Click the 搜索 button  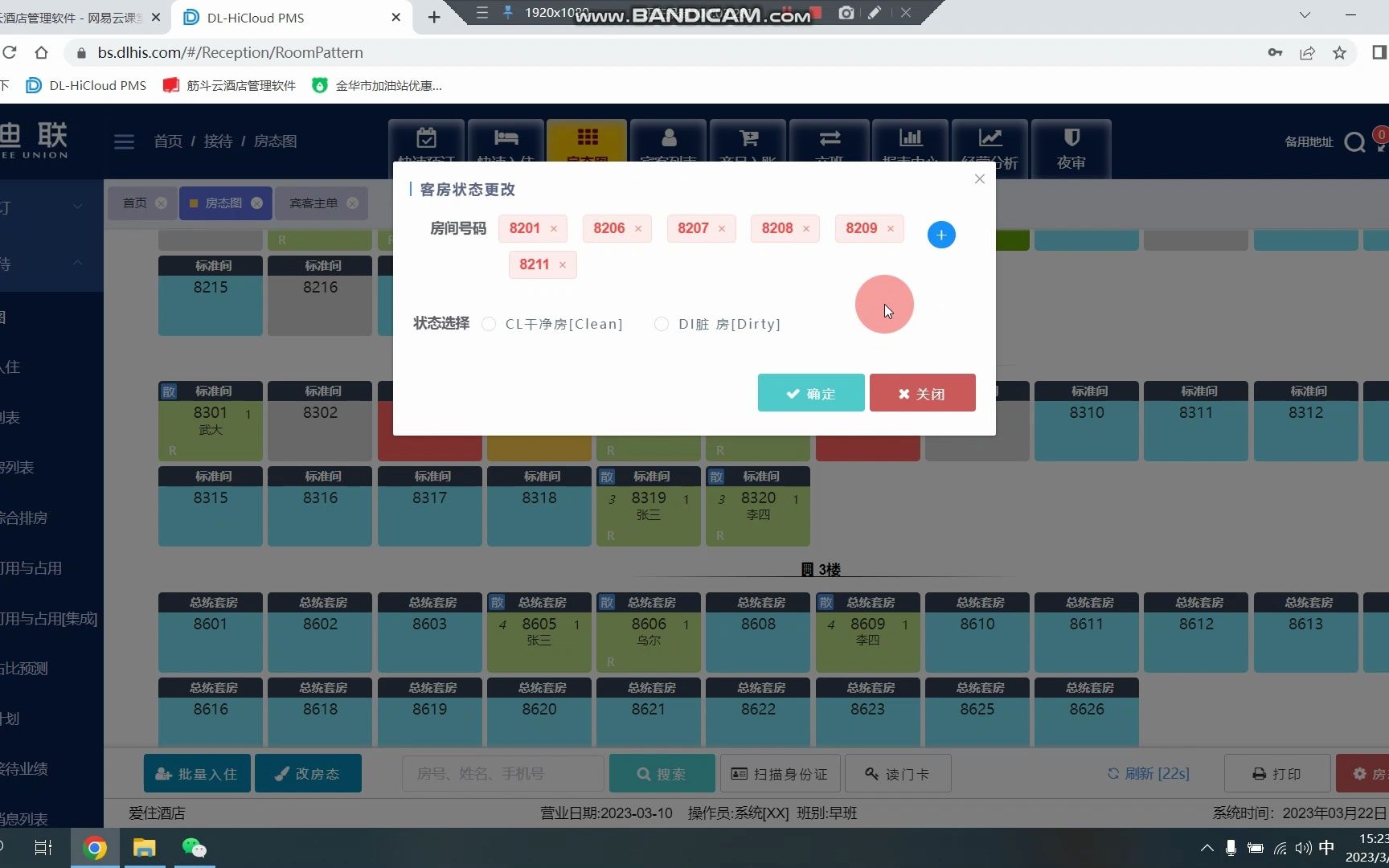click(x=662, y=773)
